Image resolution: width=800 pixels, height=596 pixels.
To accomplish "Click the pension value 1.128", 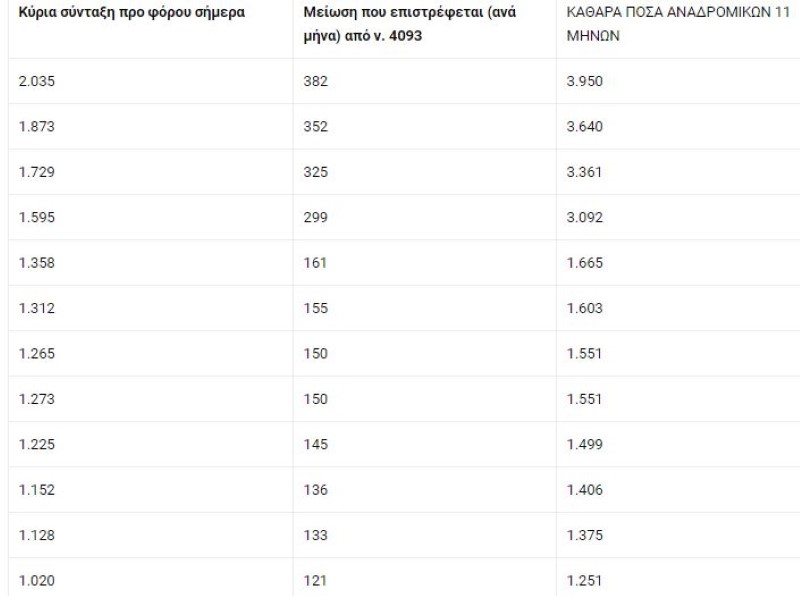I will tap(36, 535).
